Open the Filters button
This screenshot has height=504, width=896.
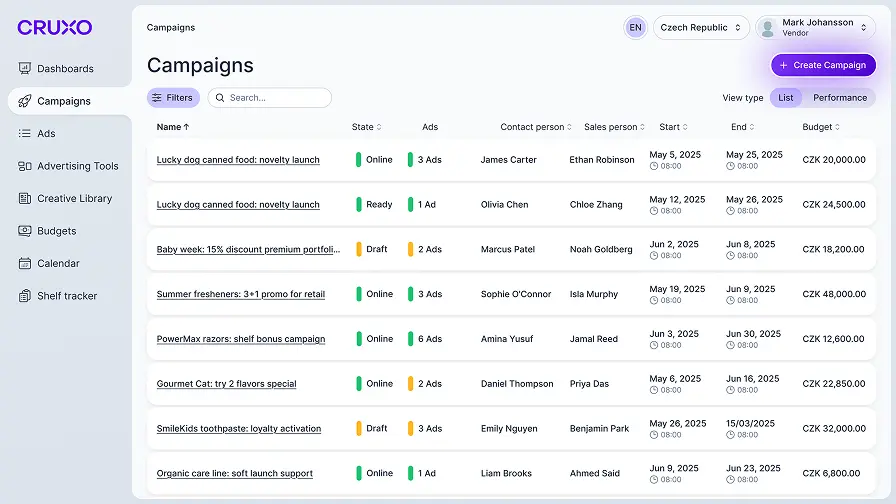173,98
